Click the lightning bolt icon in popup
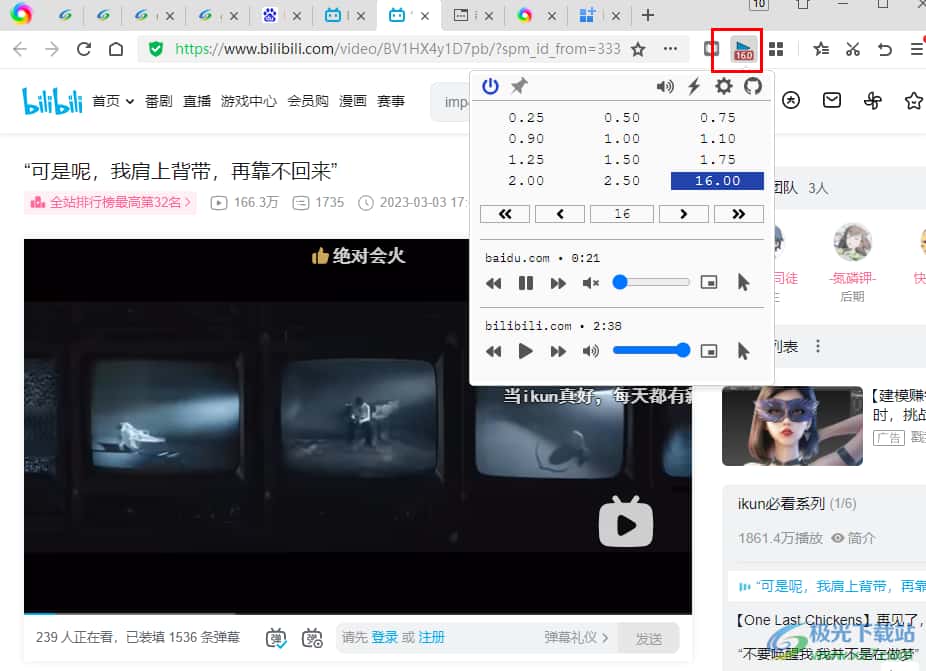This screenshot has height=671, width=926. point(694,86)
